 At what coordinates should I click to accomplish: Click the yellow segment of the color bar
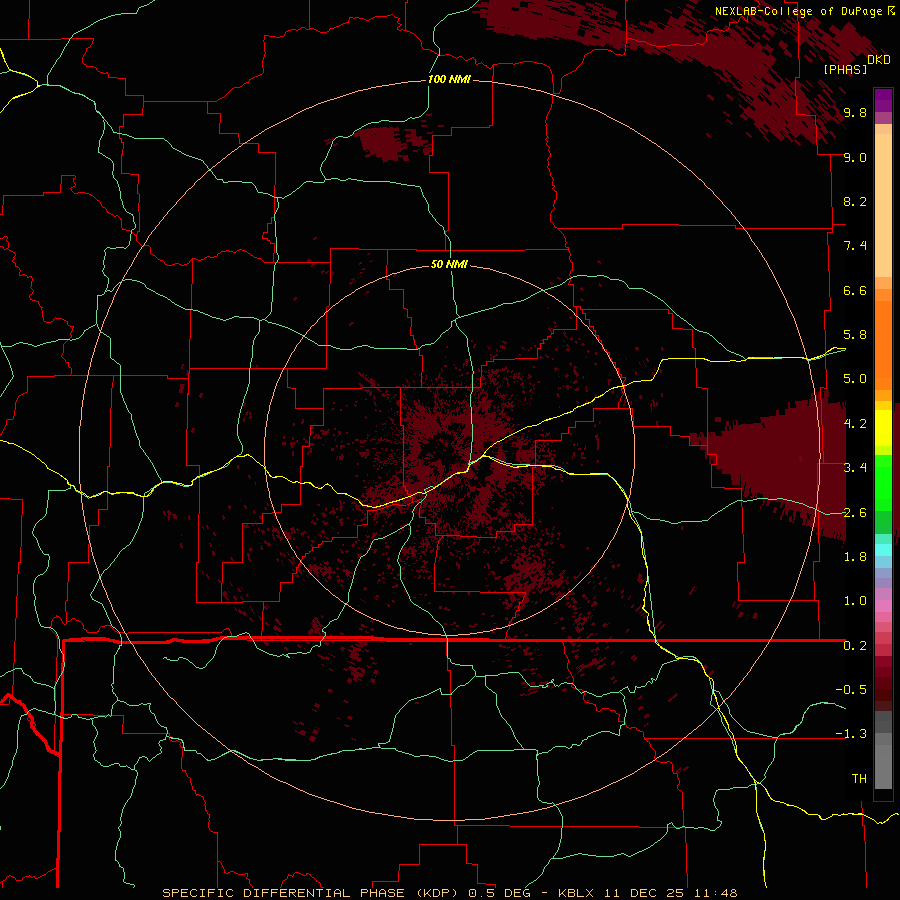tap(883, 428)
